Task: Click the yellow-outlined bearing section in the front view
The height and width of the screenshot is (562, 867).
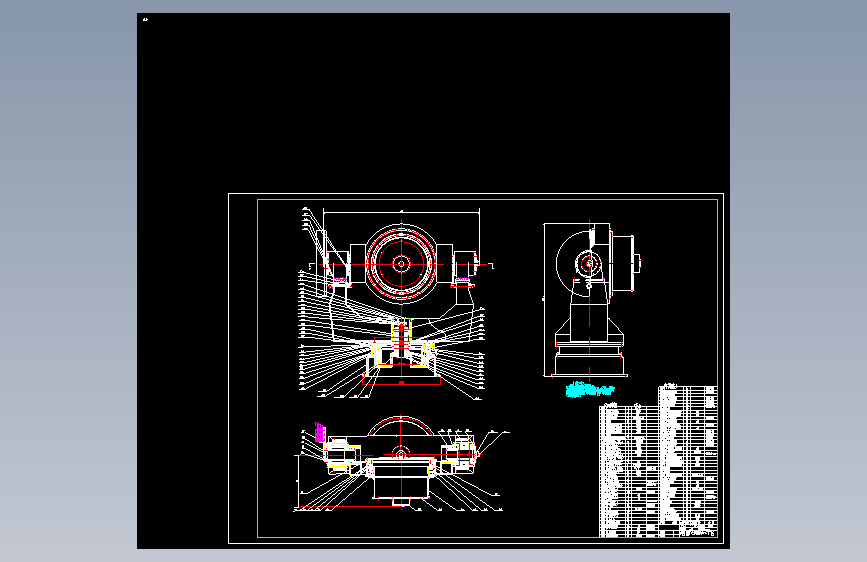Action: click(401, 354)
